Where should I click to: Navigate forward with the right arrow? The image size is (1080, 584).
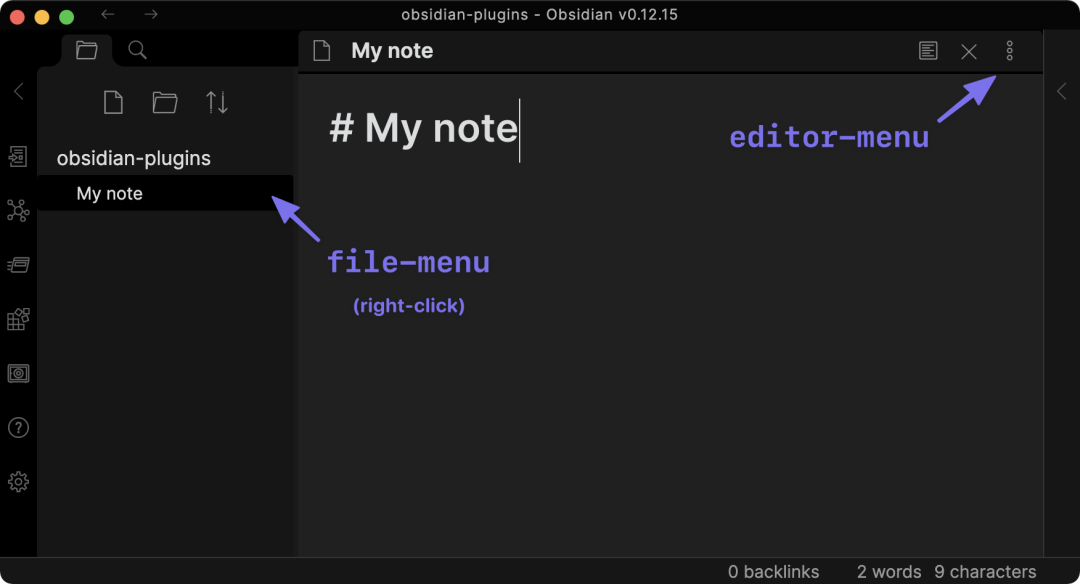coord(151,14)
